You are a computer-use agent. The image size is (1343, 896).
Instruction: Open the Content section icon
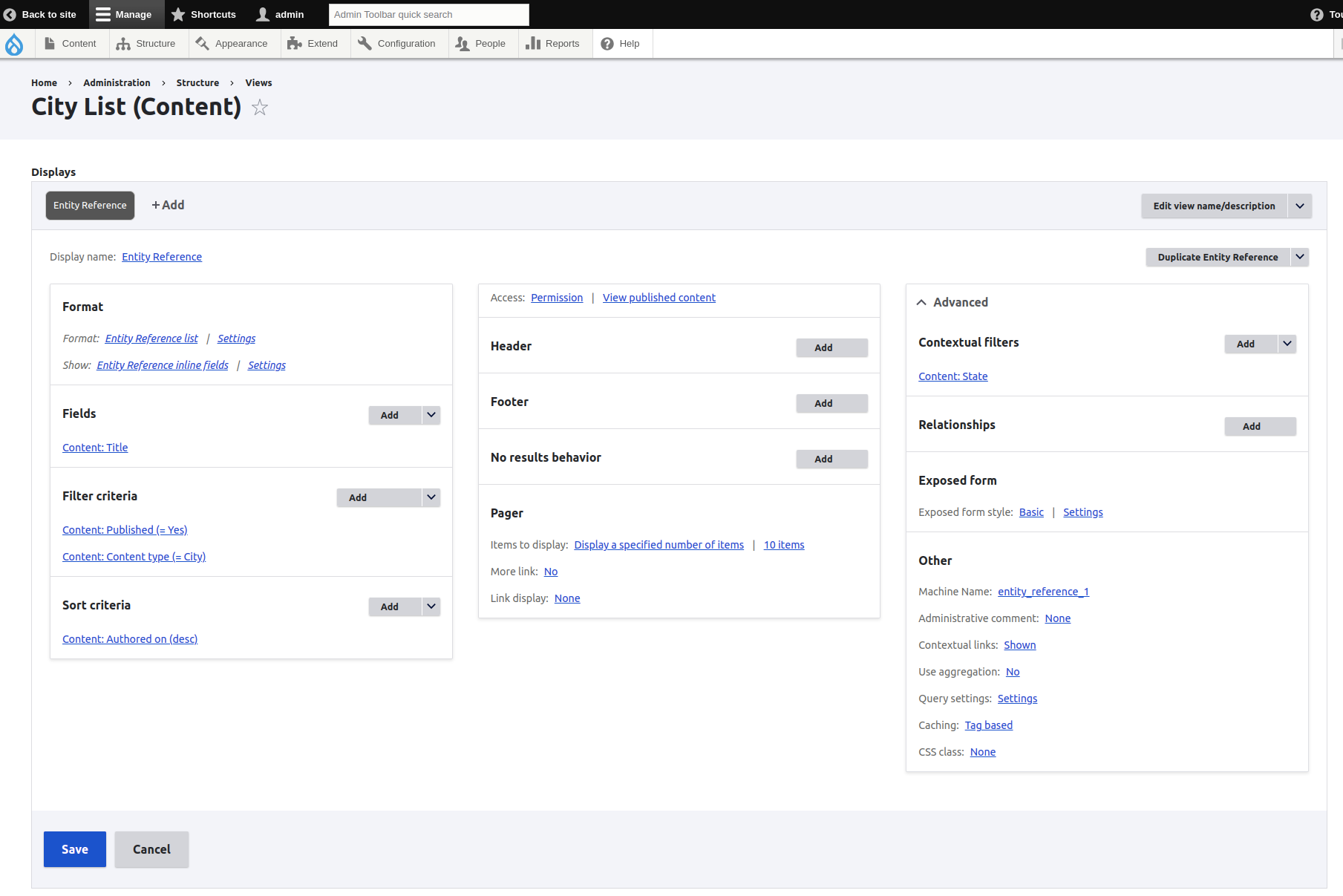coord(48,43)
